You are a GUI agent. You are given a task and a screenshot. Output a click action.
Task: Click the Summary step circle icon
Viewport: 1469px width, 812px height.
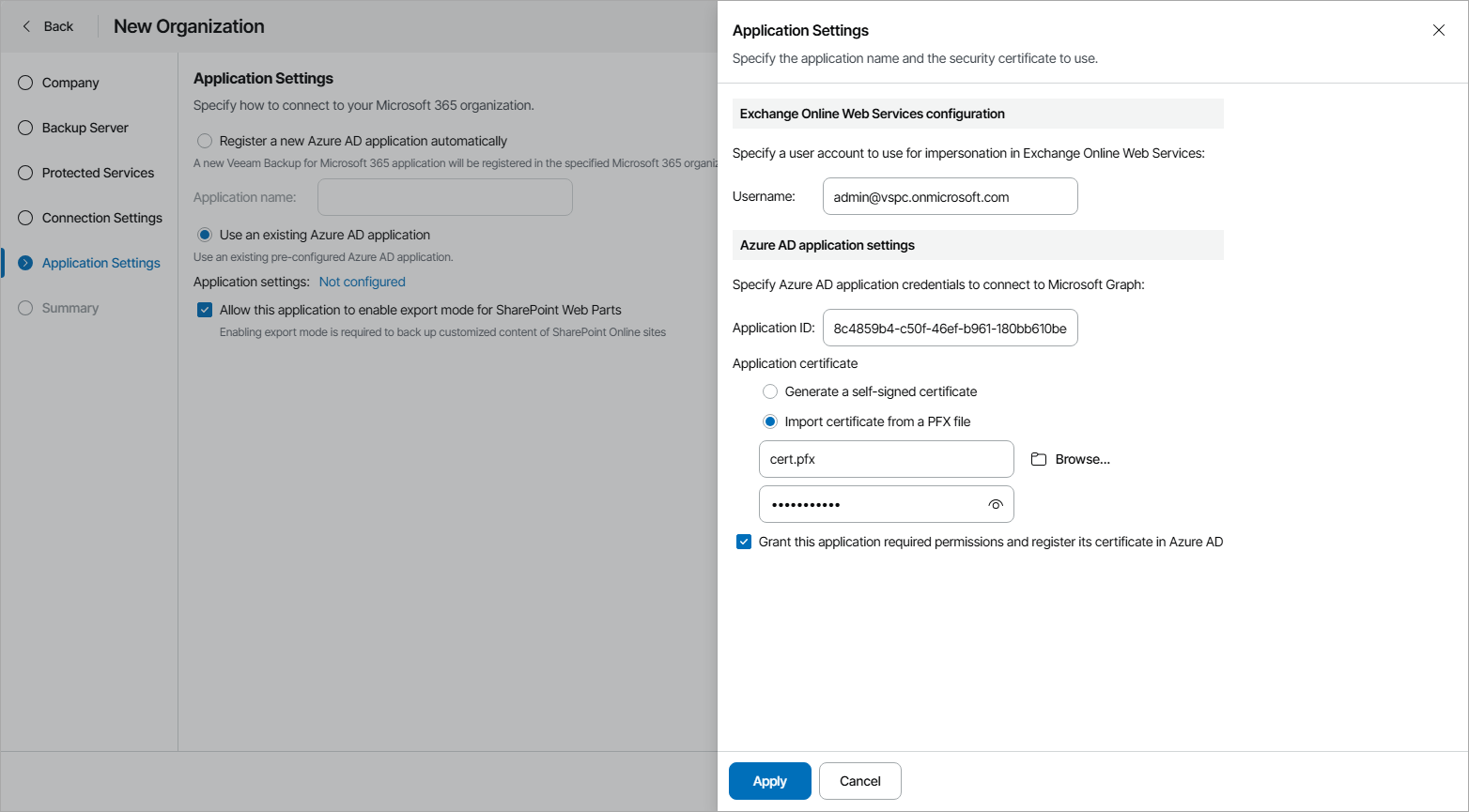click(x=24, y=308)
